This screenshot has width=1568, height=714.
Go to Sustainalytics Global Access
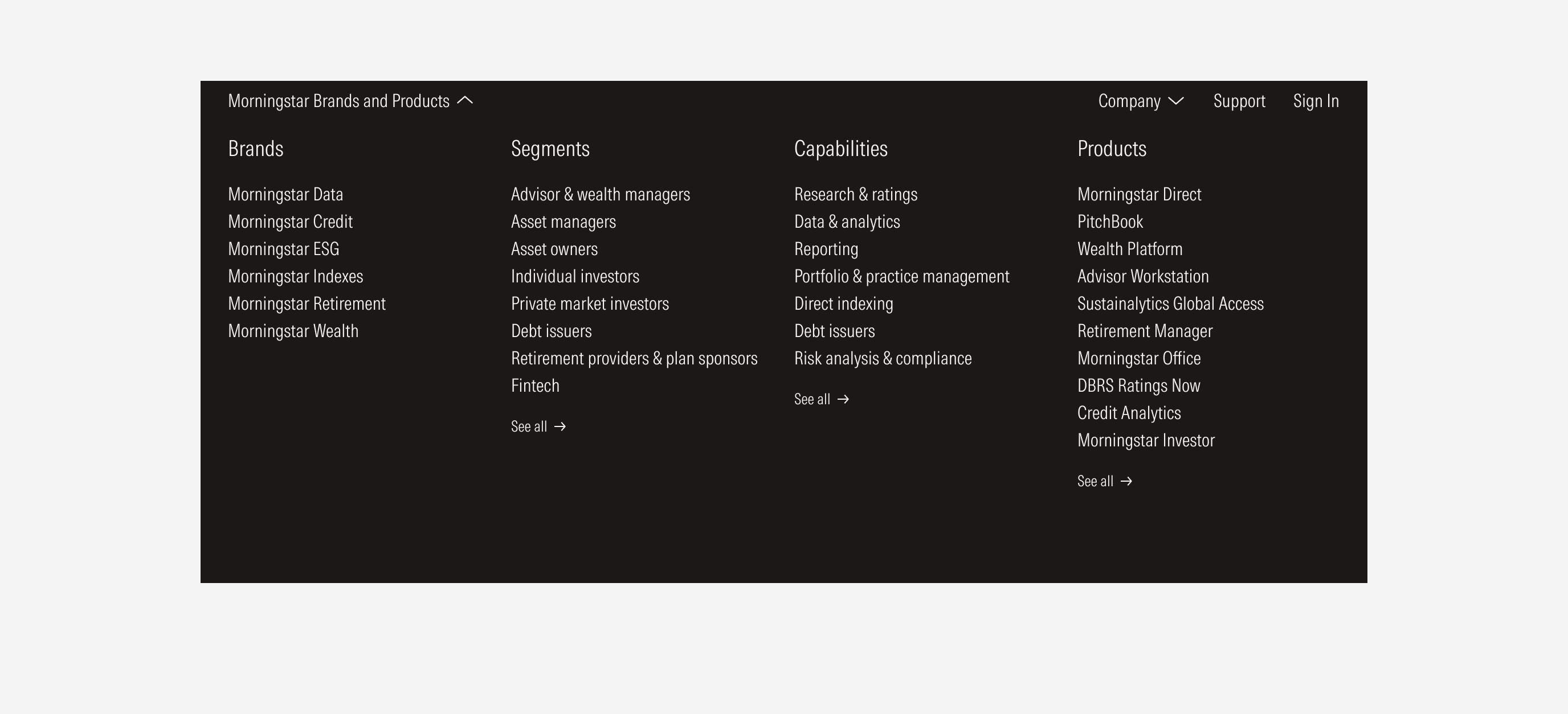click(x=1170, y=304)
